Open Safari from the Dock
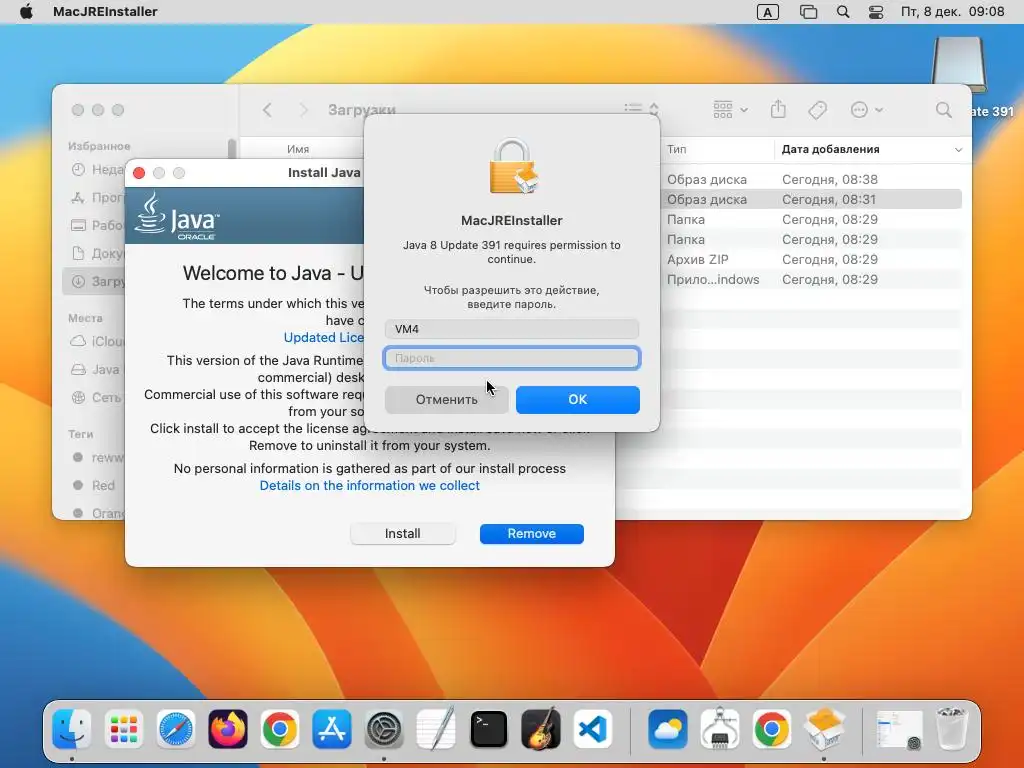The width and height of the screenshot is (1024, 768). (176, 729)
